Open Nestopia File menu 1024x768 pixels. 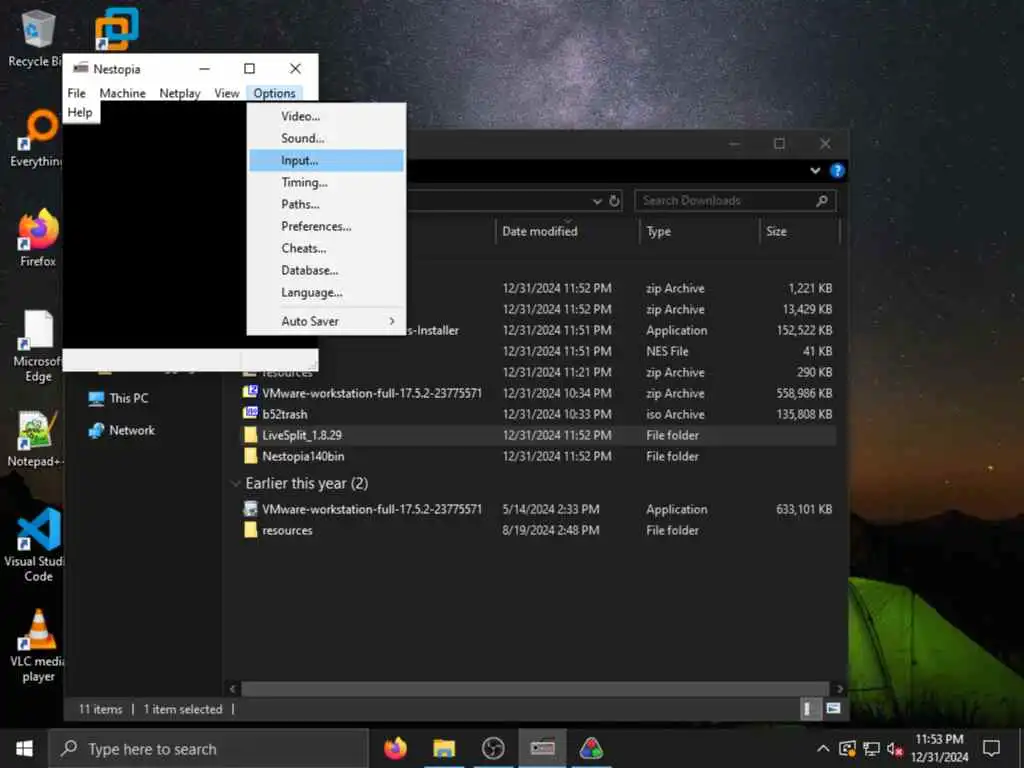[x=76, y=93]
